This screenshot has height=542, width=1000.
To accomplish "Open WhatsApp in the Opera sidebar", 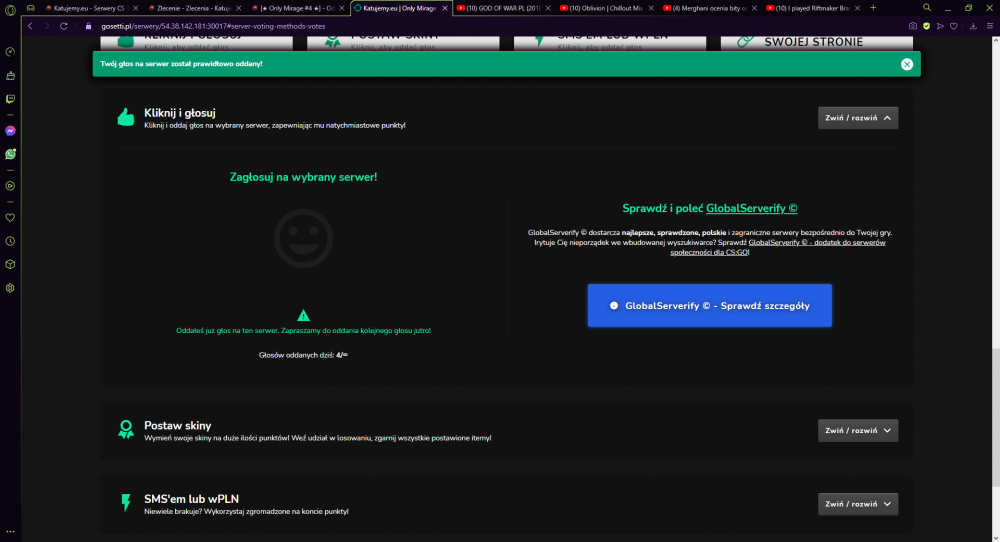I will point(10,154).
